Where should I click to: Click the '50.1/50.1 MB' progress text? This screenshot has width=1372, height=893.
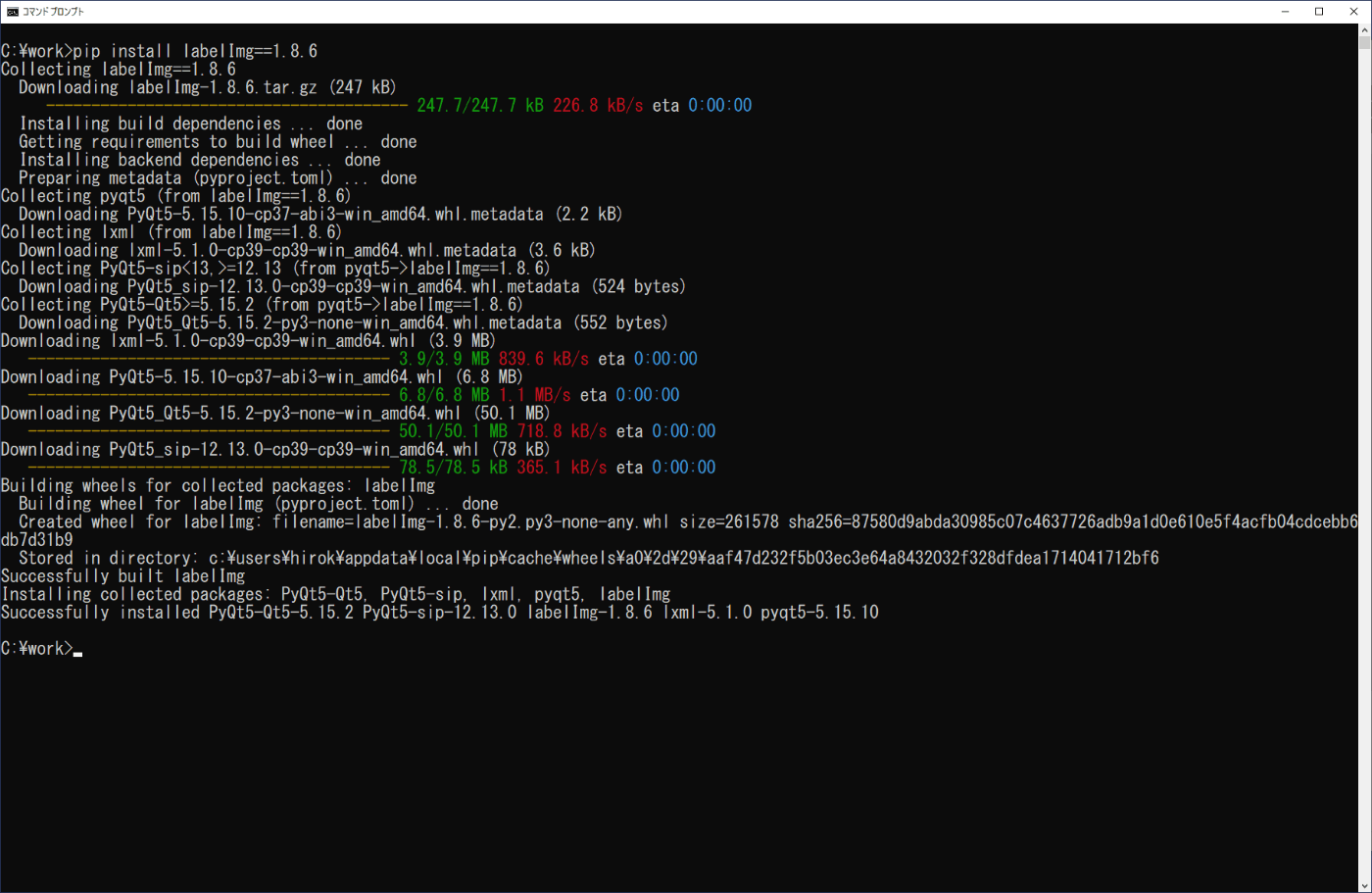point(453,431)
